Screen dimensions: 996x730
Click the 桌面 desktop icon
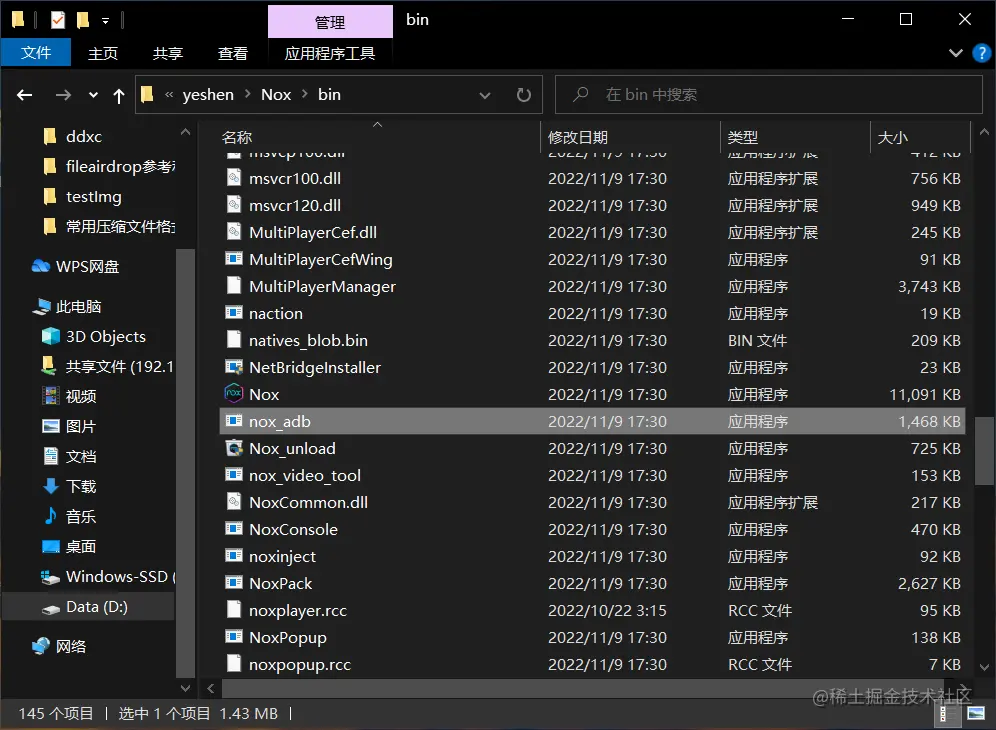pyautogui.click(x=50, y=546)
